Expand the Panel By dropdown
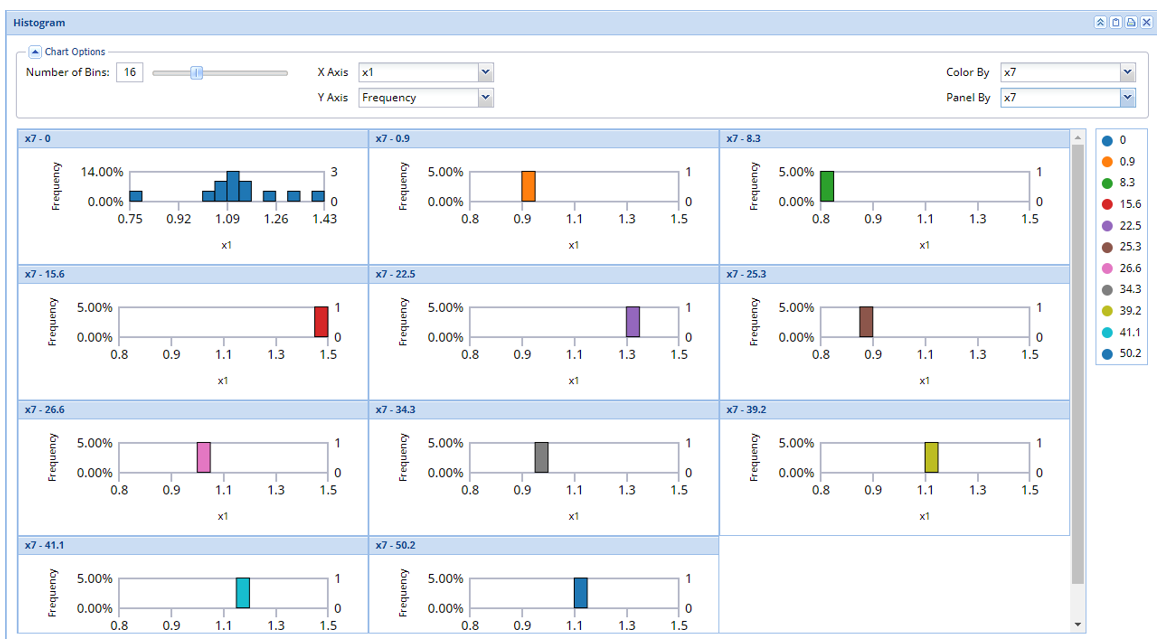This screenshot has height=644, width=1157. coord(1128,97)
